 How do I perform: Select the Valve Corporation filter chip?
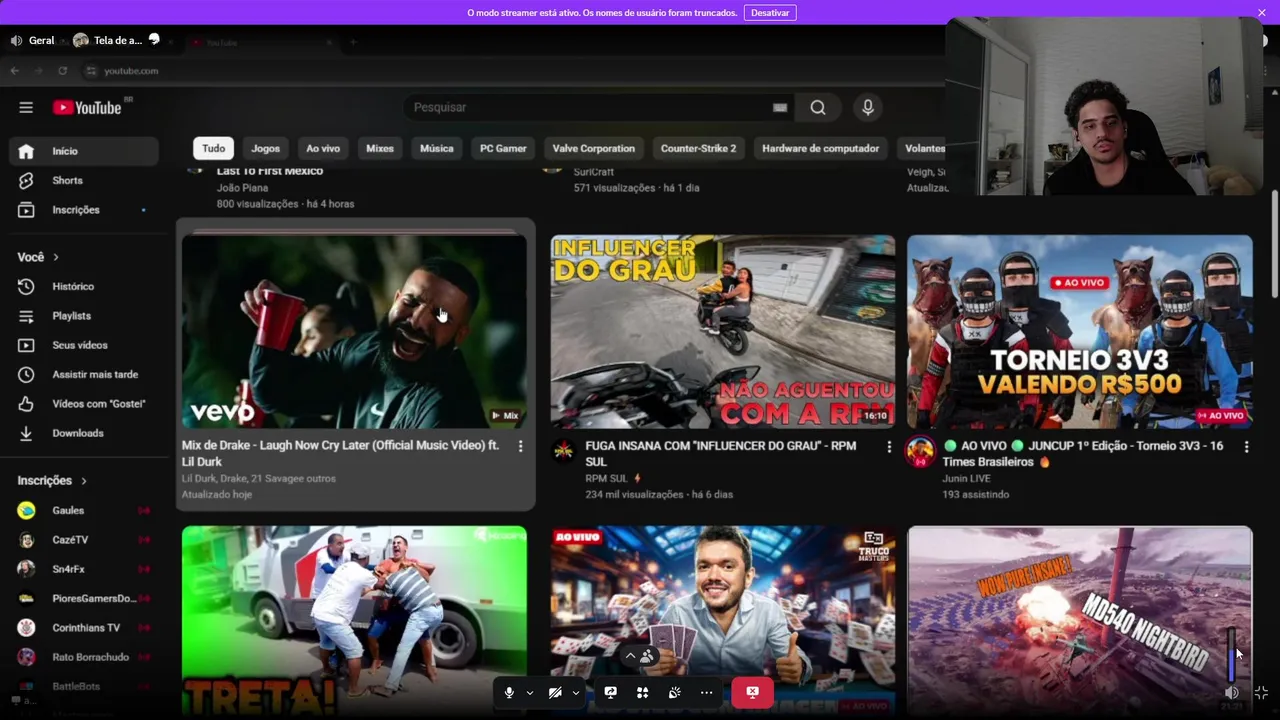coord(594,148)
